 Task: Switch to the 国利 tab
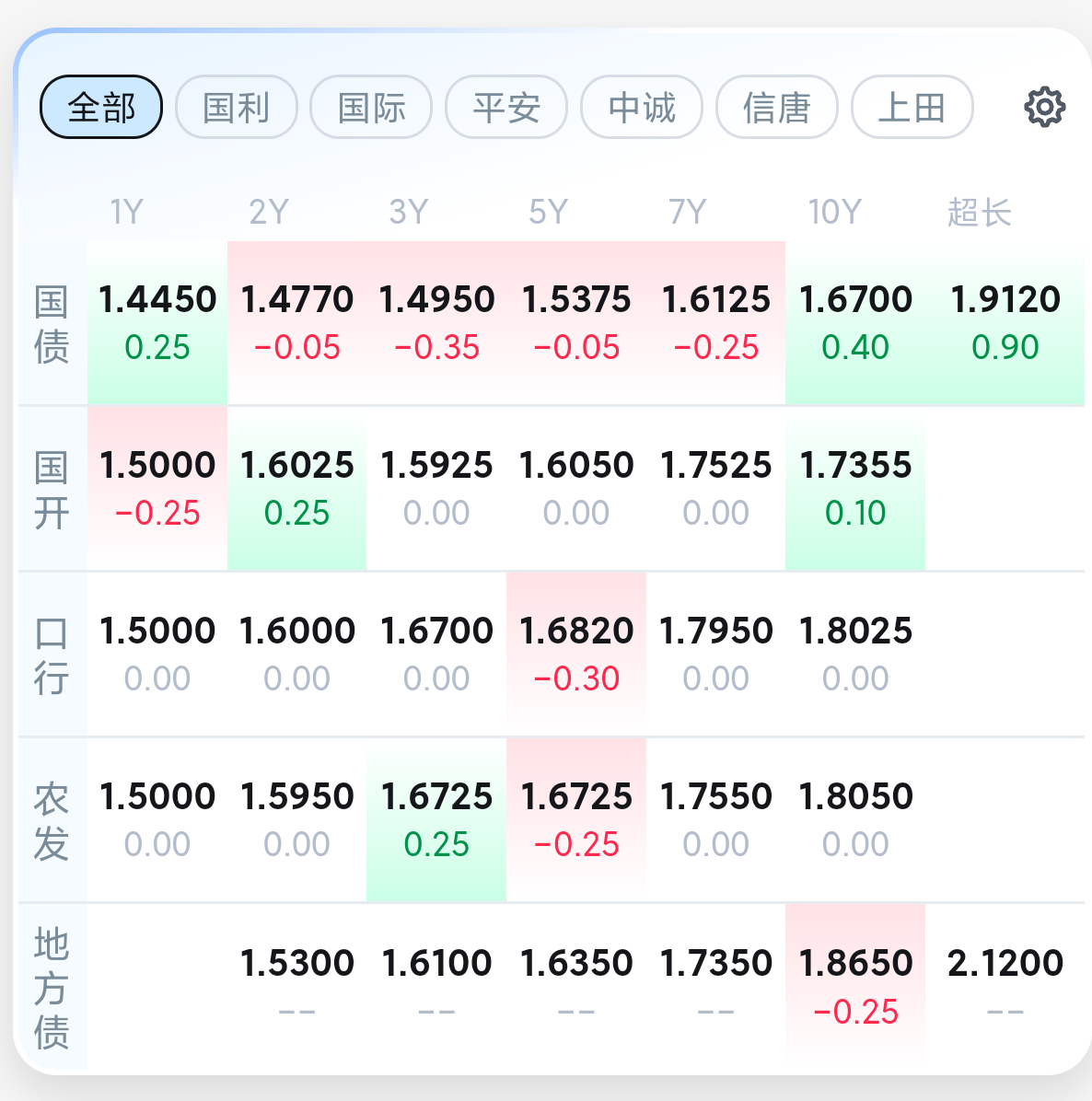tap(237, 107)
